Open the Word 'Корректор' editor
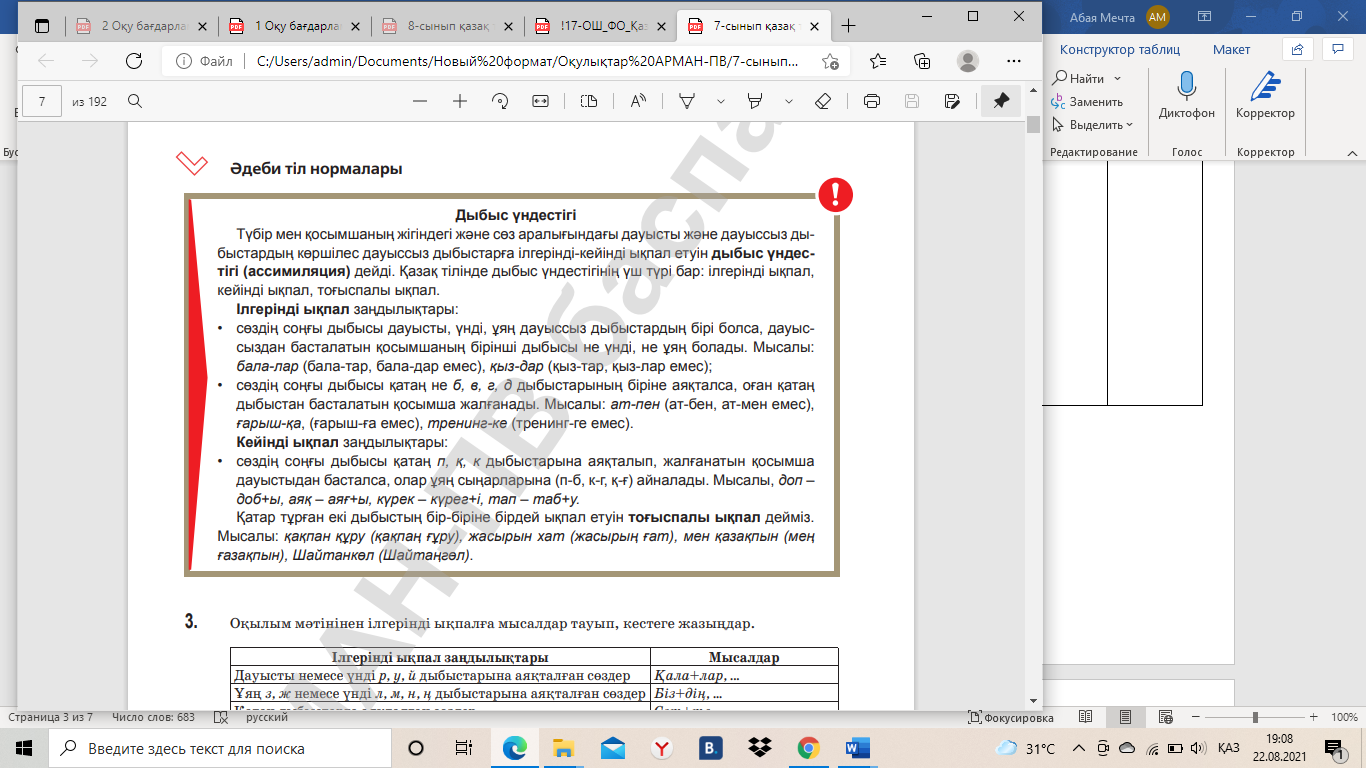1366x768 pixels. (1265, 96)
